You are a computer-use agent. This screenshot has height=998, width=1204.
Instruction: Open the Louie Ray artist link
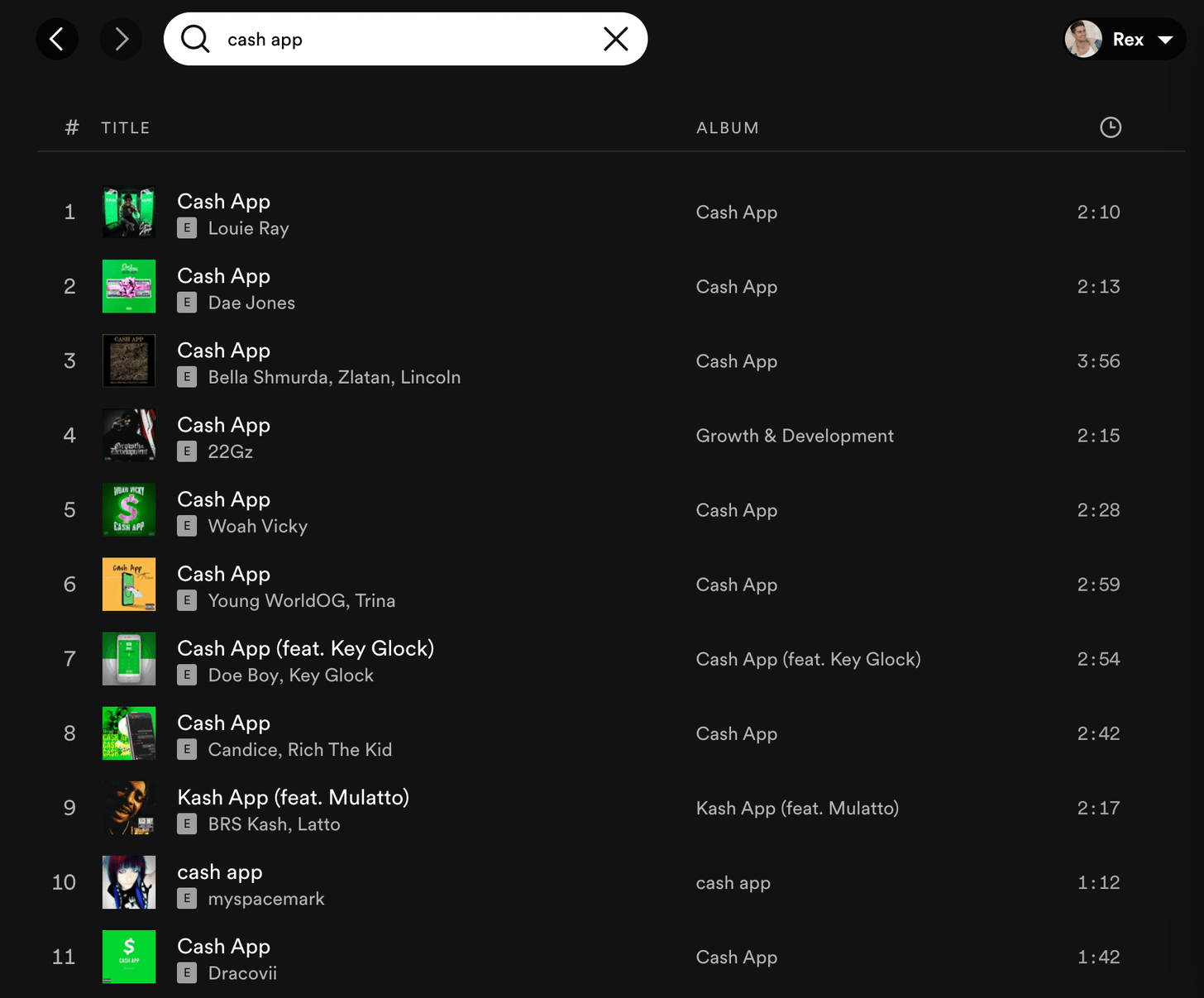248,229
